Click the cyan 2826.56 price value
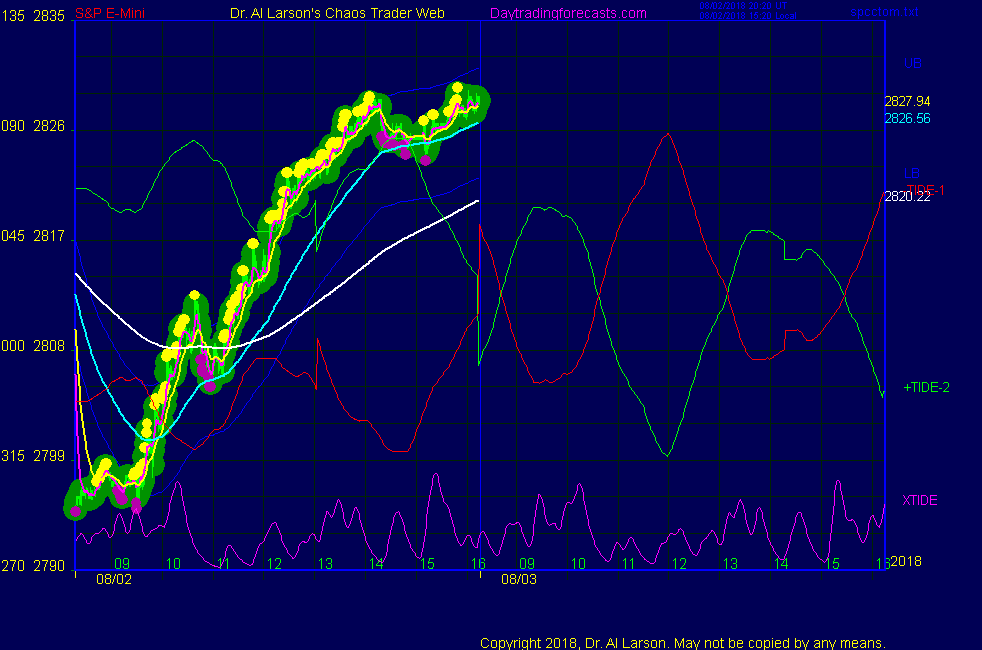Image resolution: width=982 pixels, height=650 pixels. tap(907, 118)
